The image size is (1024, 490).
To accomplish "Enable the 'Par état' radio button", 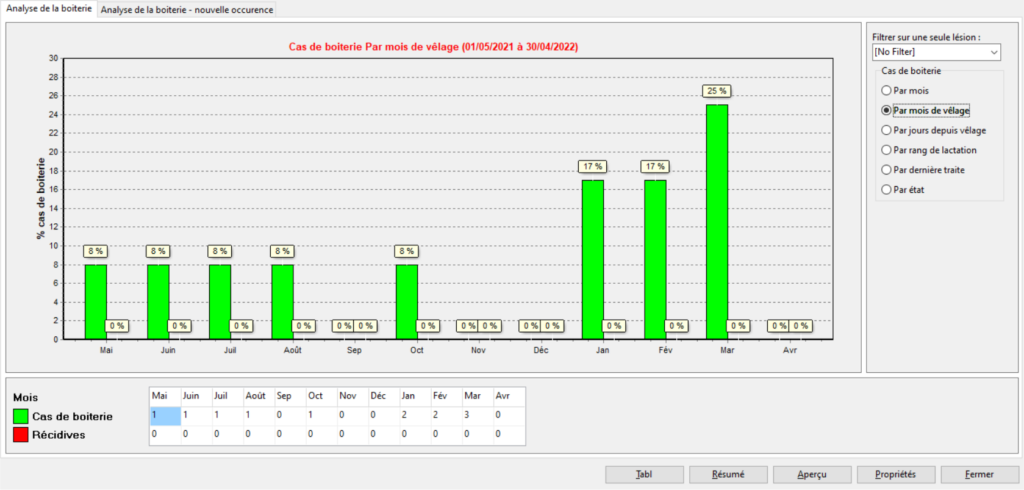I will (x=886, y=189).
